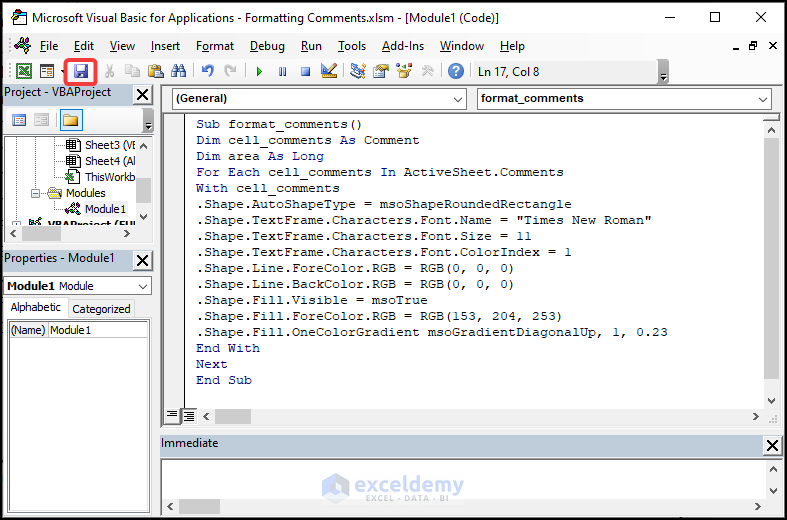The width and height of the screenshot is (787, 520).
Task: Click Procedure View button at code window bottom
Action: pyautogui.click(x=172, y=416)
